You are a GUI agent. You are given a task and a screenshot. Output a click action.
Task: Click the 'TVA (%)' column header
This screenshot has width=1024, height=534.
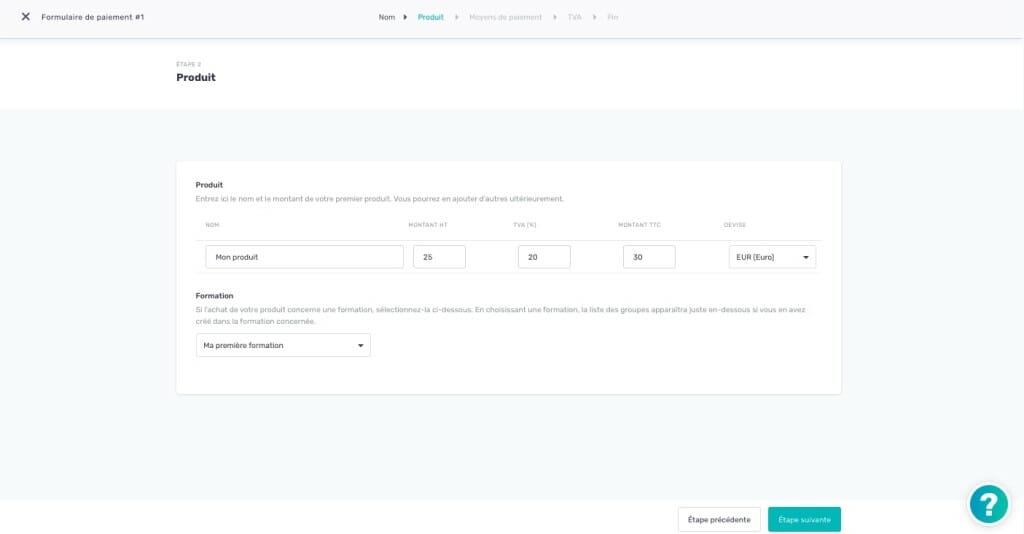coord(524,225)
